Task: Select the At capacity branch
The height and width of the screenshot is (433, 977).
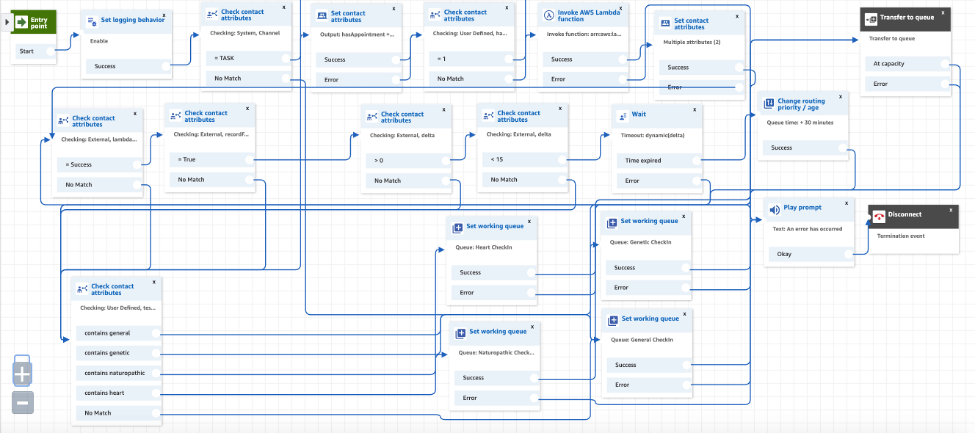Action: 907,64
